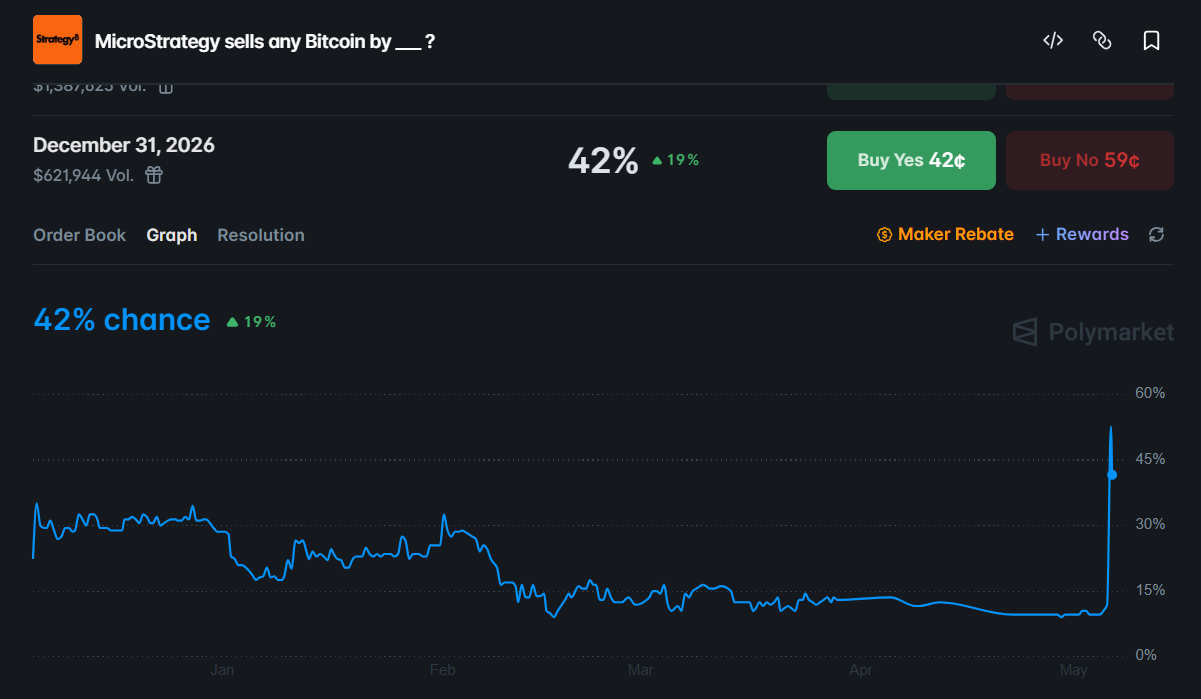Click the plus icon beside Rewards
Image resolution: width=1201 pixels, height=699 pixels.
click(x=1042, y=235)
